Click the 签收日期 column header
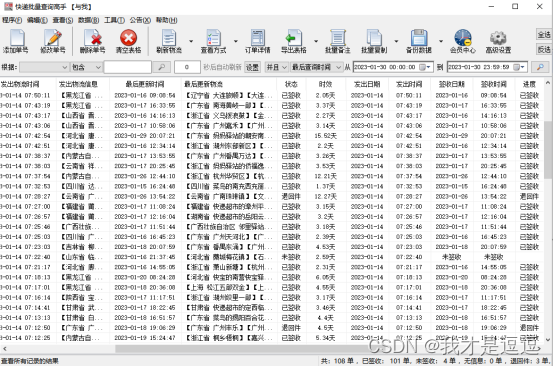The height and width of the screenshot is (366, 554). tap(452, 84)
